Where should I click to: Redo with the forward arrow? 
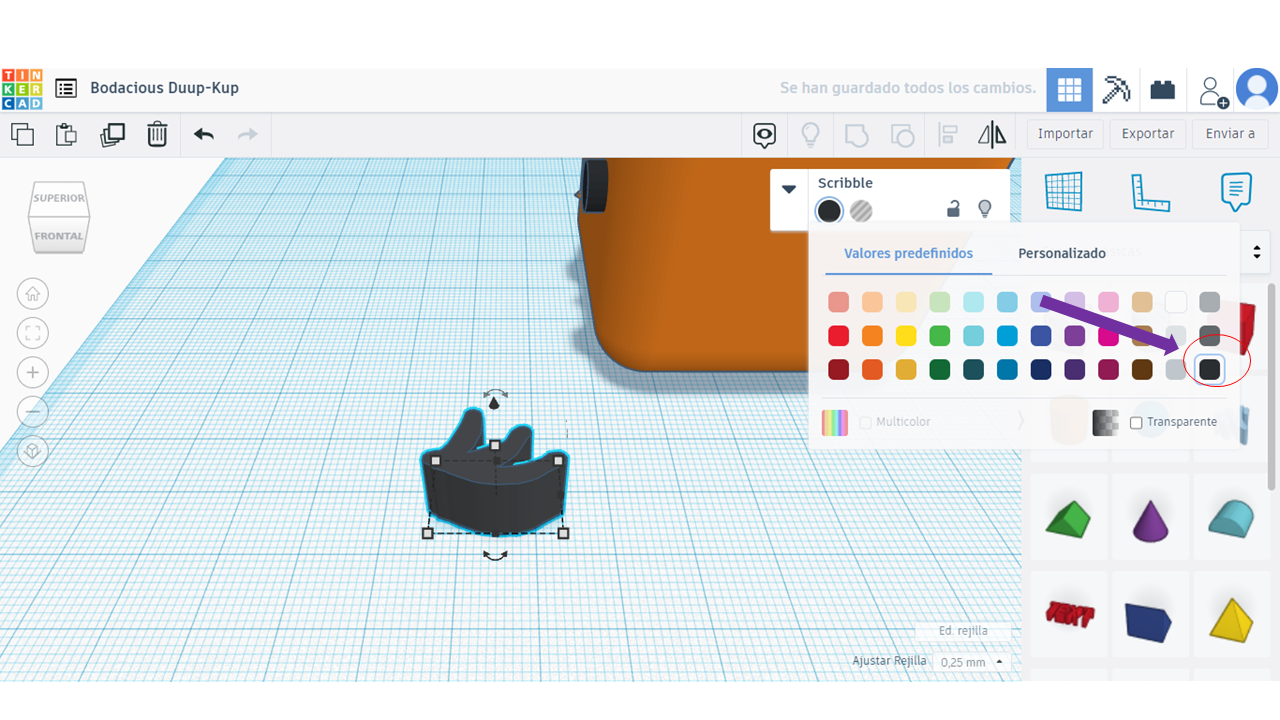click(247, 134)
